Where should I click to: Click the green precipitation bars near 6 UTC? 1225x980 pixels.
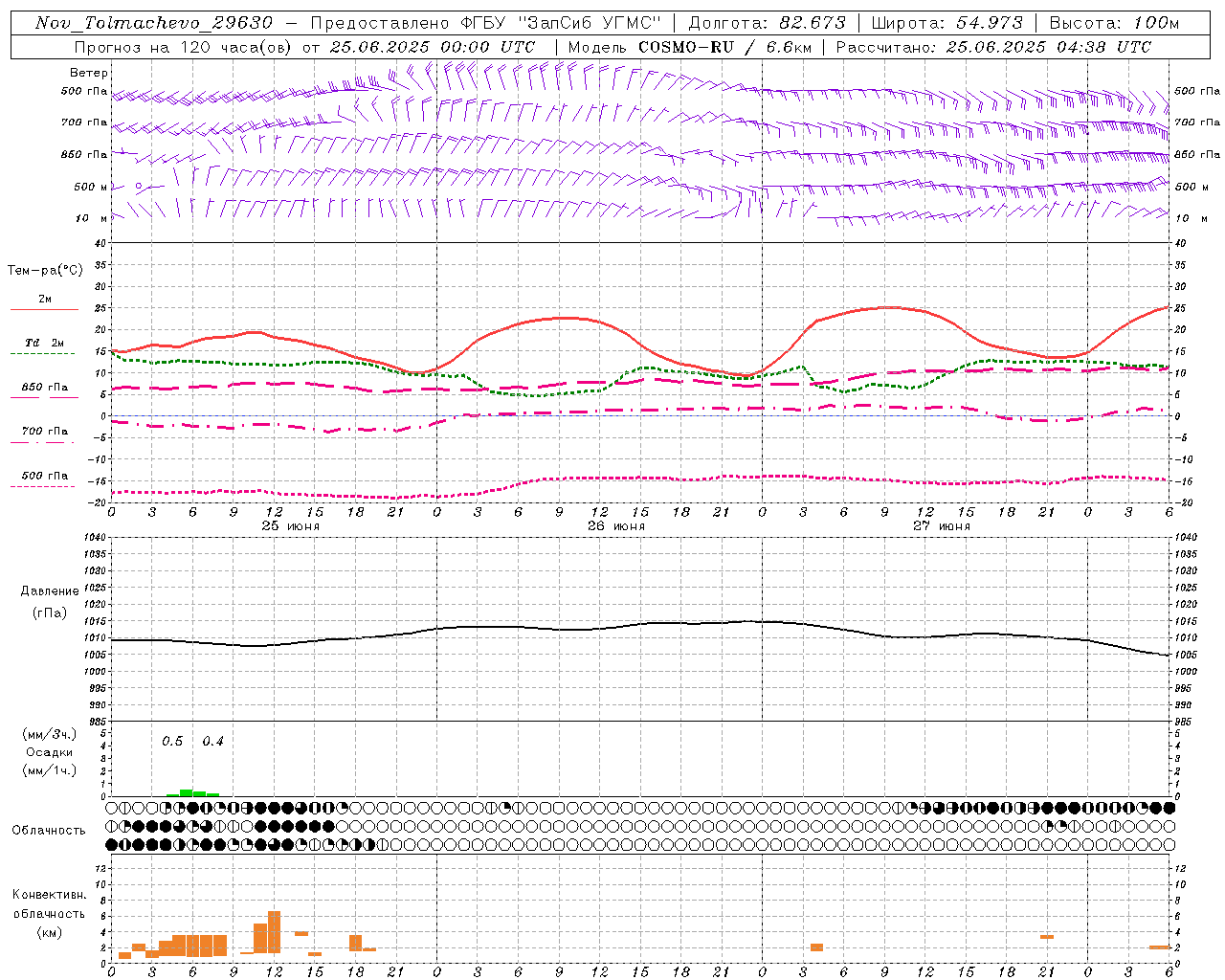click(x=192, y=792)
